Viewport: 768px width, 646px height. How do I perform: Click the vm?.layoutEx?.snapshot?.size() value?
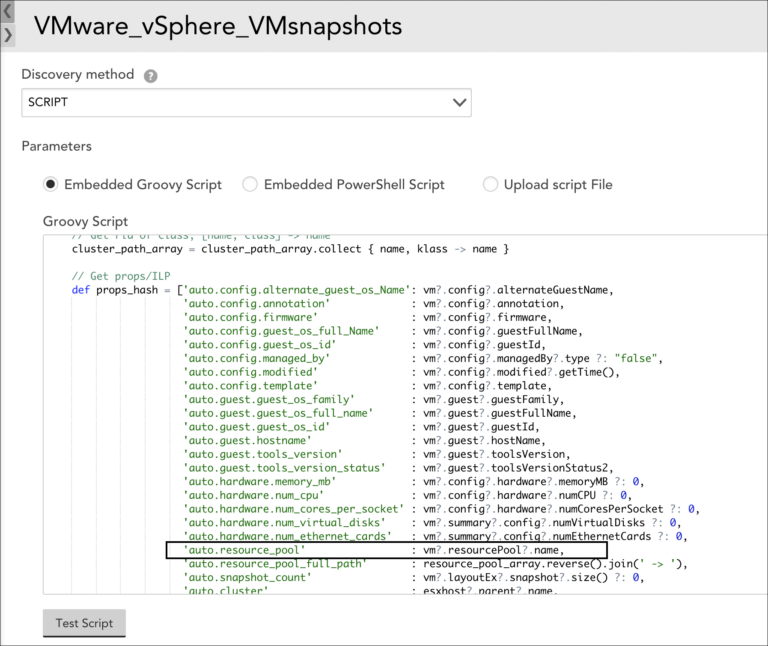(515, 578)
